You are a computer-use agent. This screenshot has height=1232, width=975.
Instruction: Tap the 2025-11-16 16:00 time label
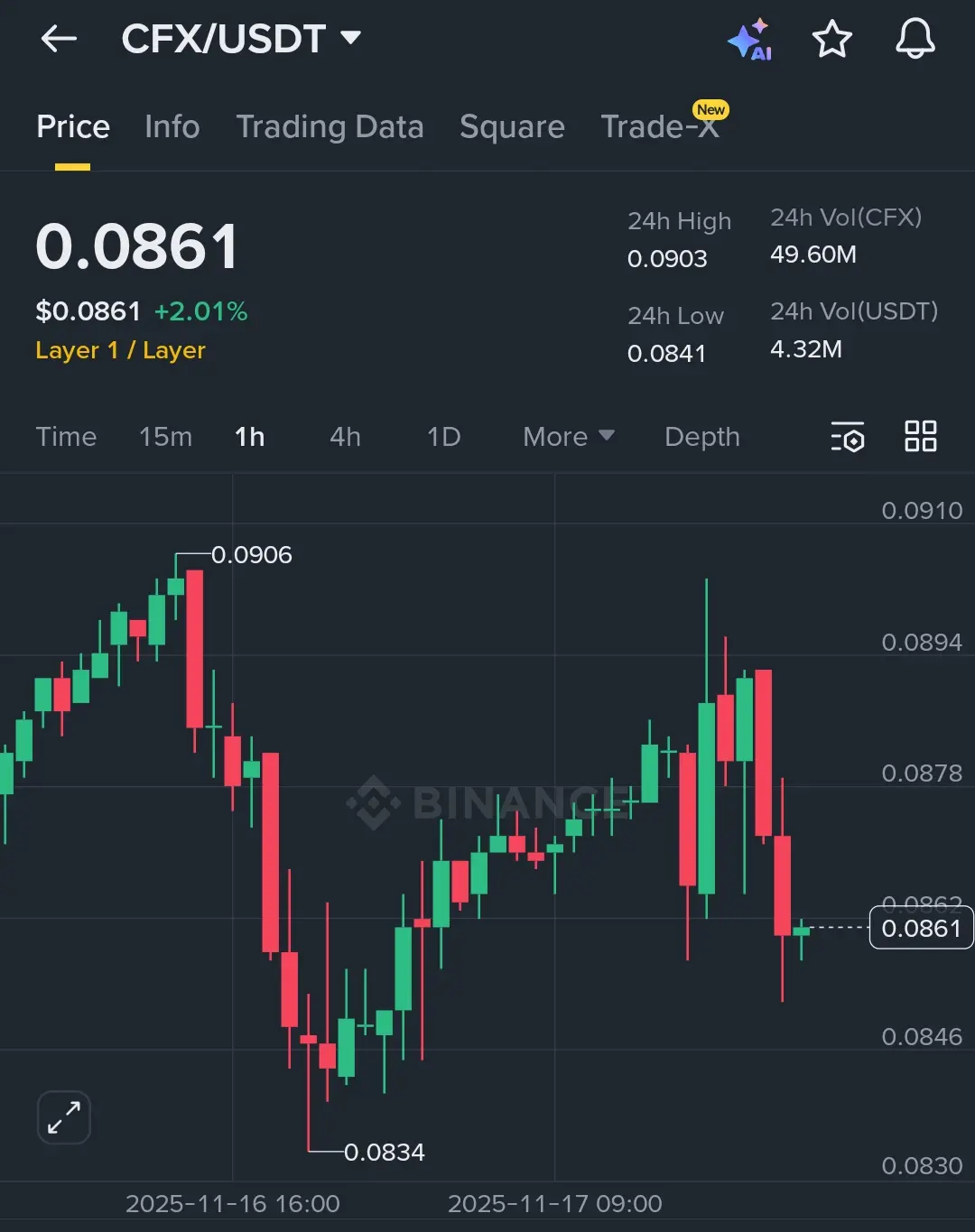pos(233,1204)
